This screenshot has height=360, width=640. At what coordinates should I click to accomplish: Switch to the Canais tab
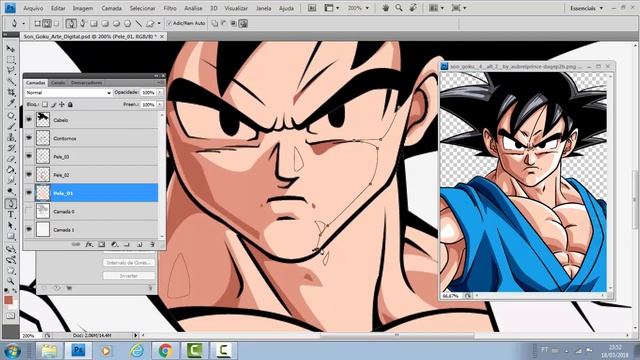click(58, 83)
